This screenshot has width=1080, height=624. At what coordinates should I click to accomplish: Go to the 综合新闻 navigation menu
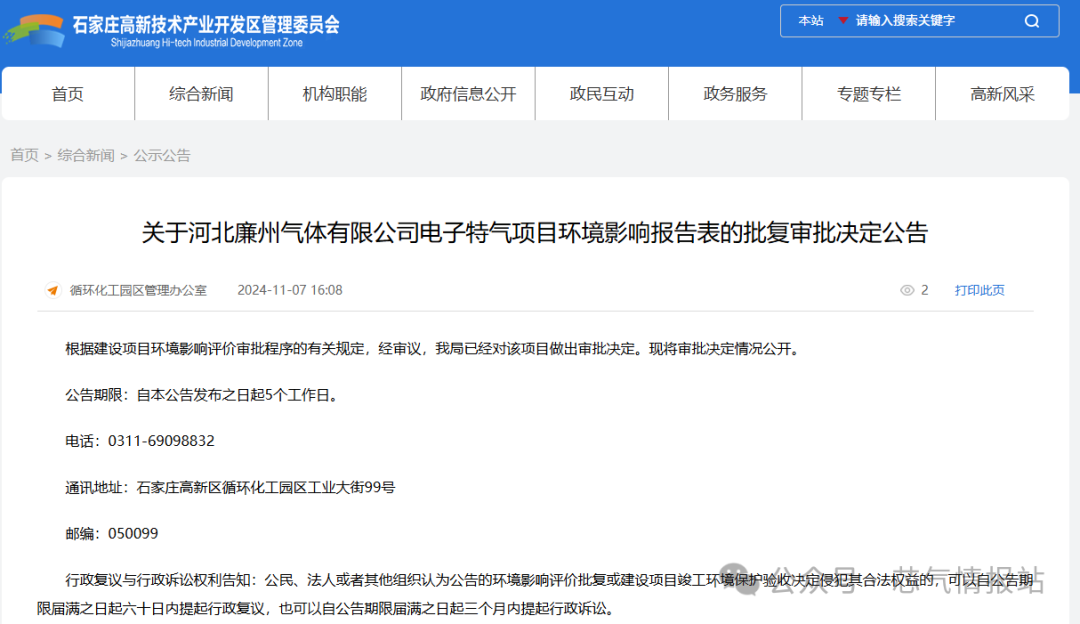pos(201,94)
